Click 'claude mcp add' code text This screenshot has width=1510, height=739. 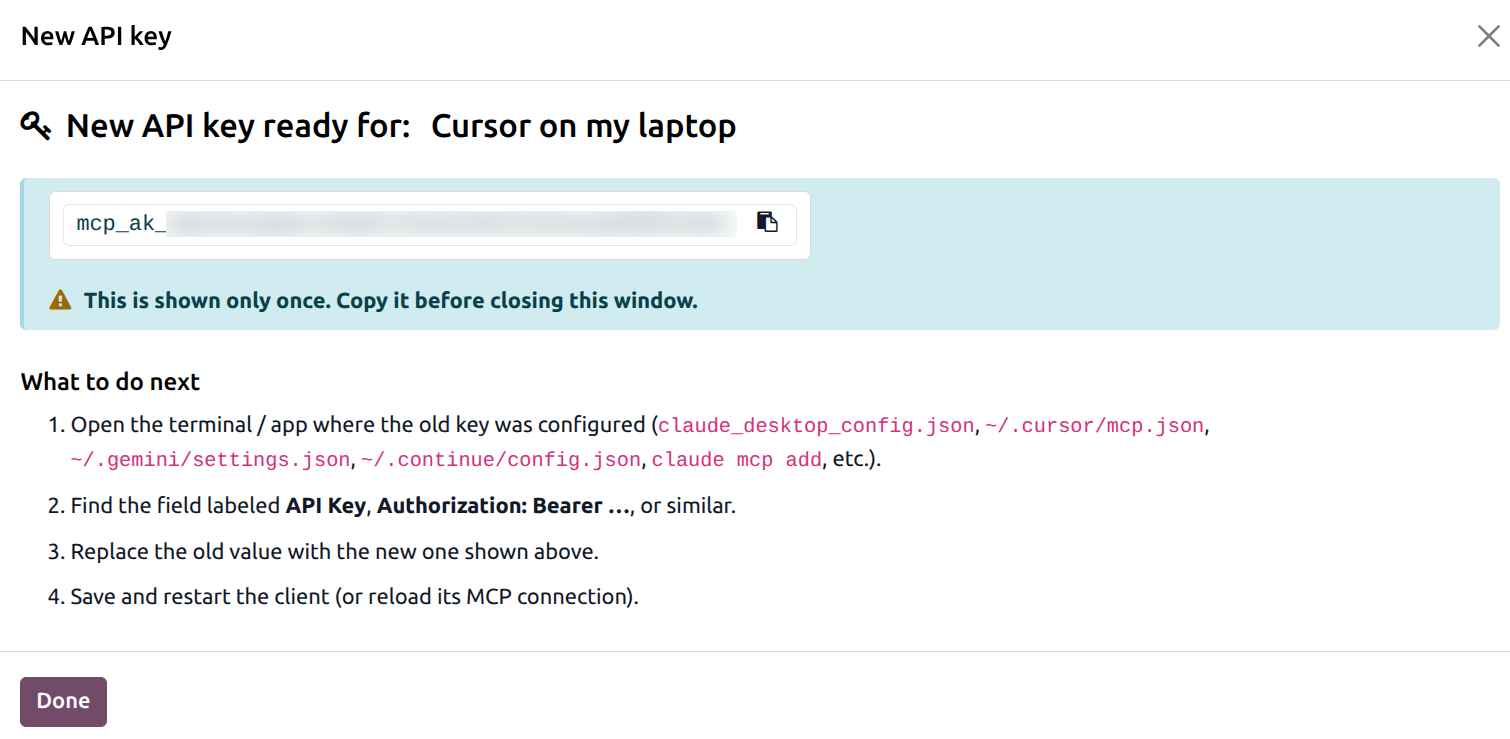736,461
